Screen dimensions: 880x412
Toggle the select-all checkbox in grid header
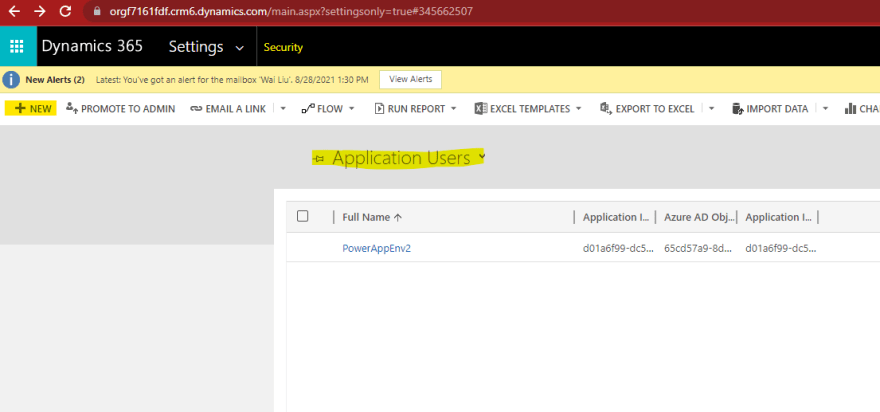pos(302,216)
